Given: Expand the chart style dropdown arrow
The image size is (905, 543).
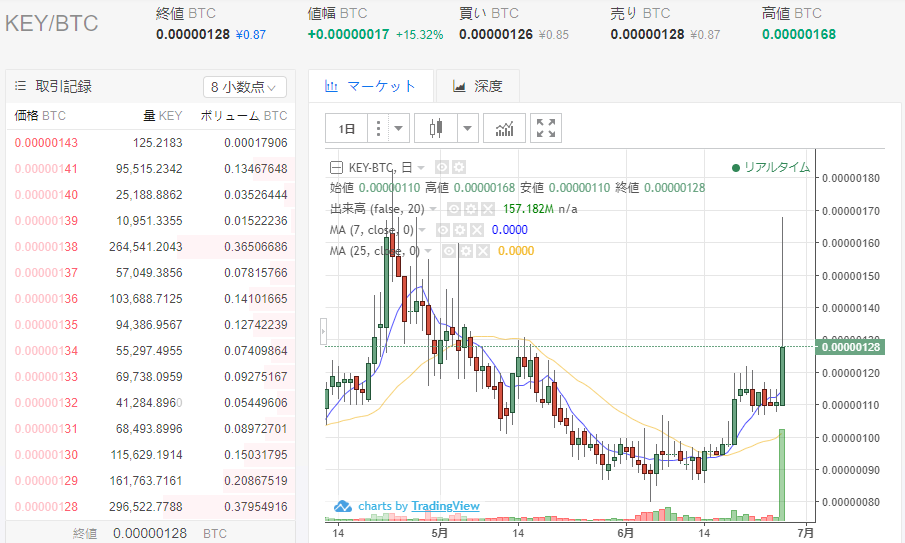Looking at the screenshot, I should [x=468, y=128].
